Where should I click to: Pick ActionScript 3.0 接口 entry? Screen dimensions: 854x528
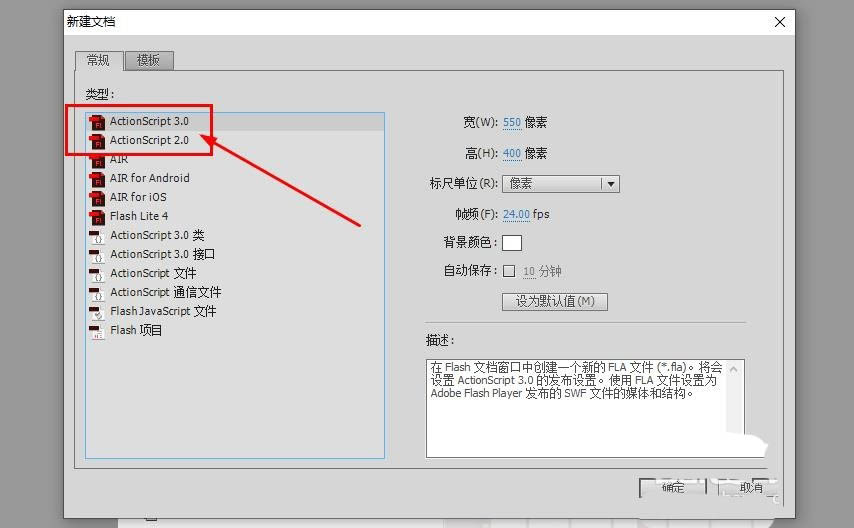click(235, 254)
